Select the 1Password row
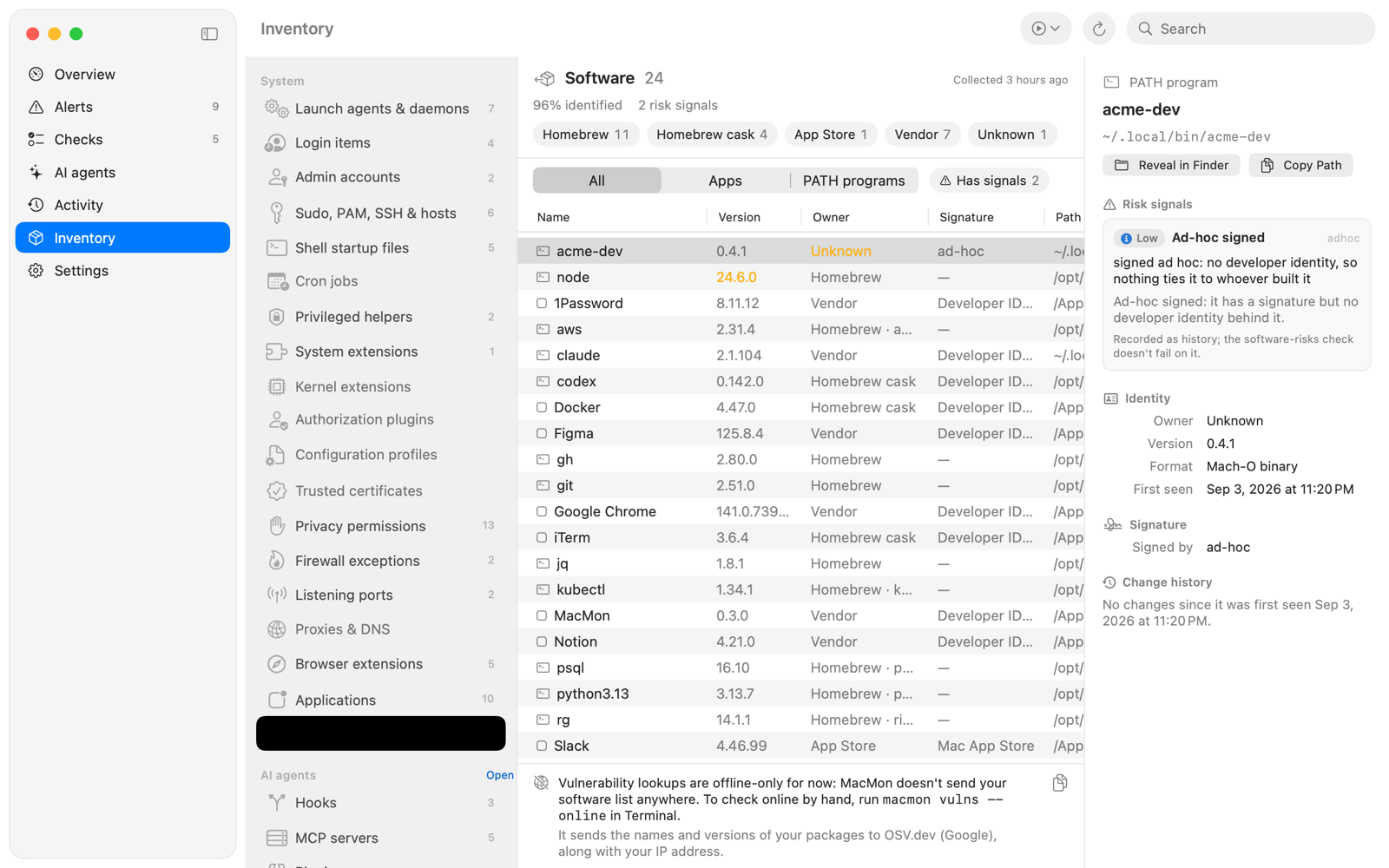 pos(800,304)
